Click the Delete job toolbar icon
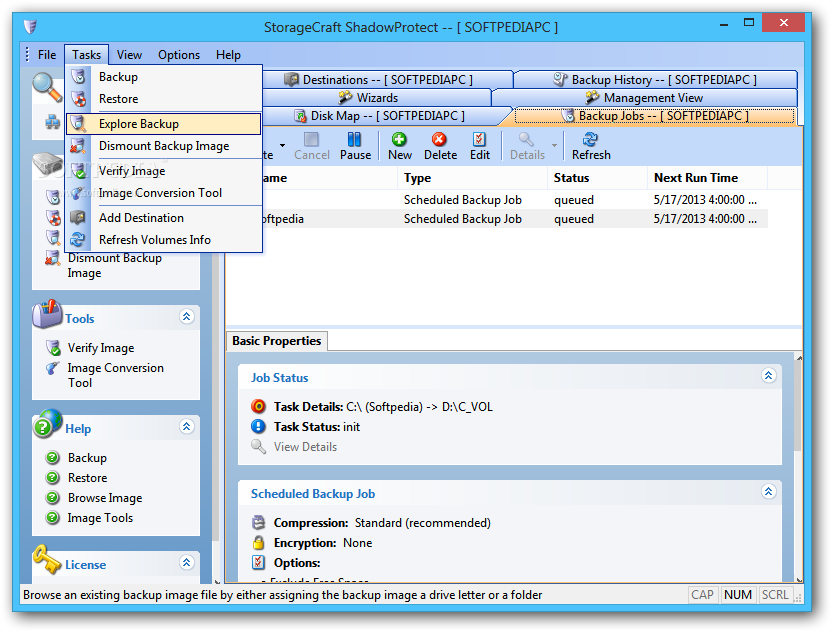This screenshot has width=832, height=632. pyautogui.click(x=439, y=140)
